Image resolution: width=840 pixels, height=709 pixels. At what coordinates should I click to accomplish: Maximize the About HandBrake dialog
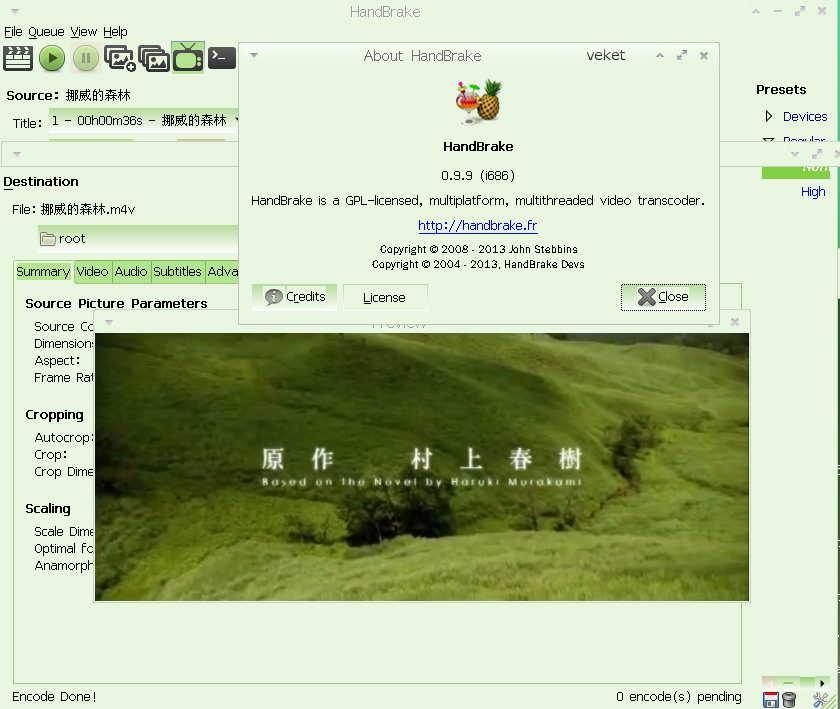681,55
